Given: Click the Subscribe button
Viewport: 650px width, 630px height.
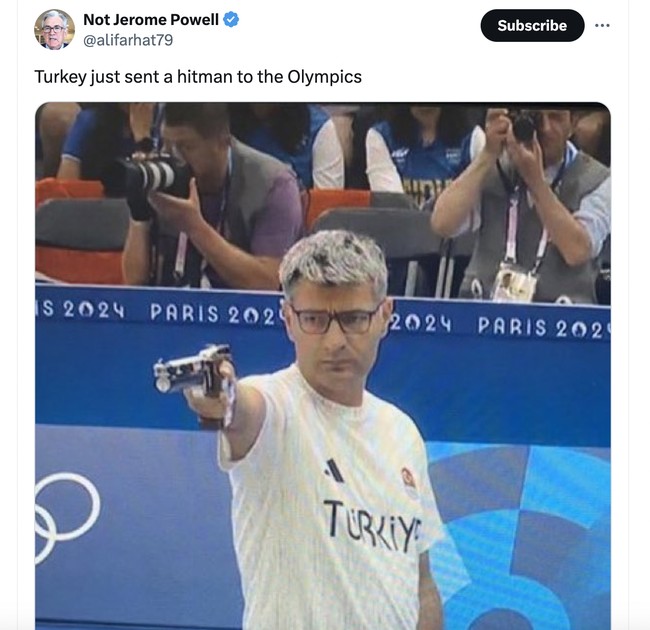Looking at the screenshot, I should point(532,26).
